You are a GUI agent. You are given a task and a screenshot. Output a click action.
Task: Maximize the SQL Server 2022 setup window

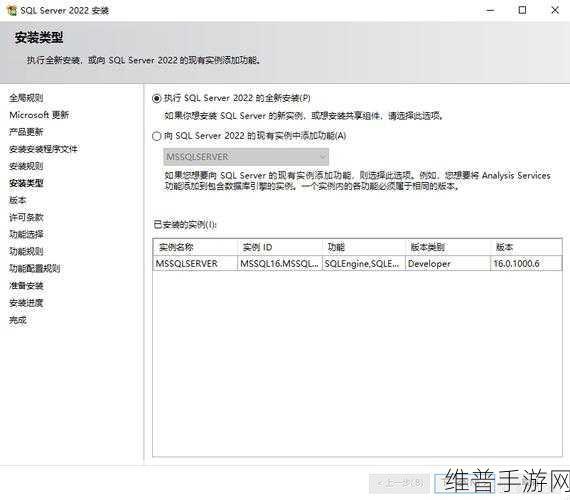522,10
